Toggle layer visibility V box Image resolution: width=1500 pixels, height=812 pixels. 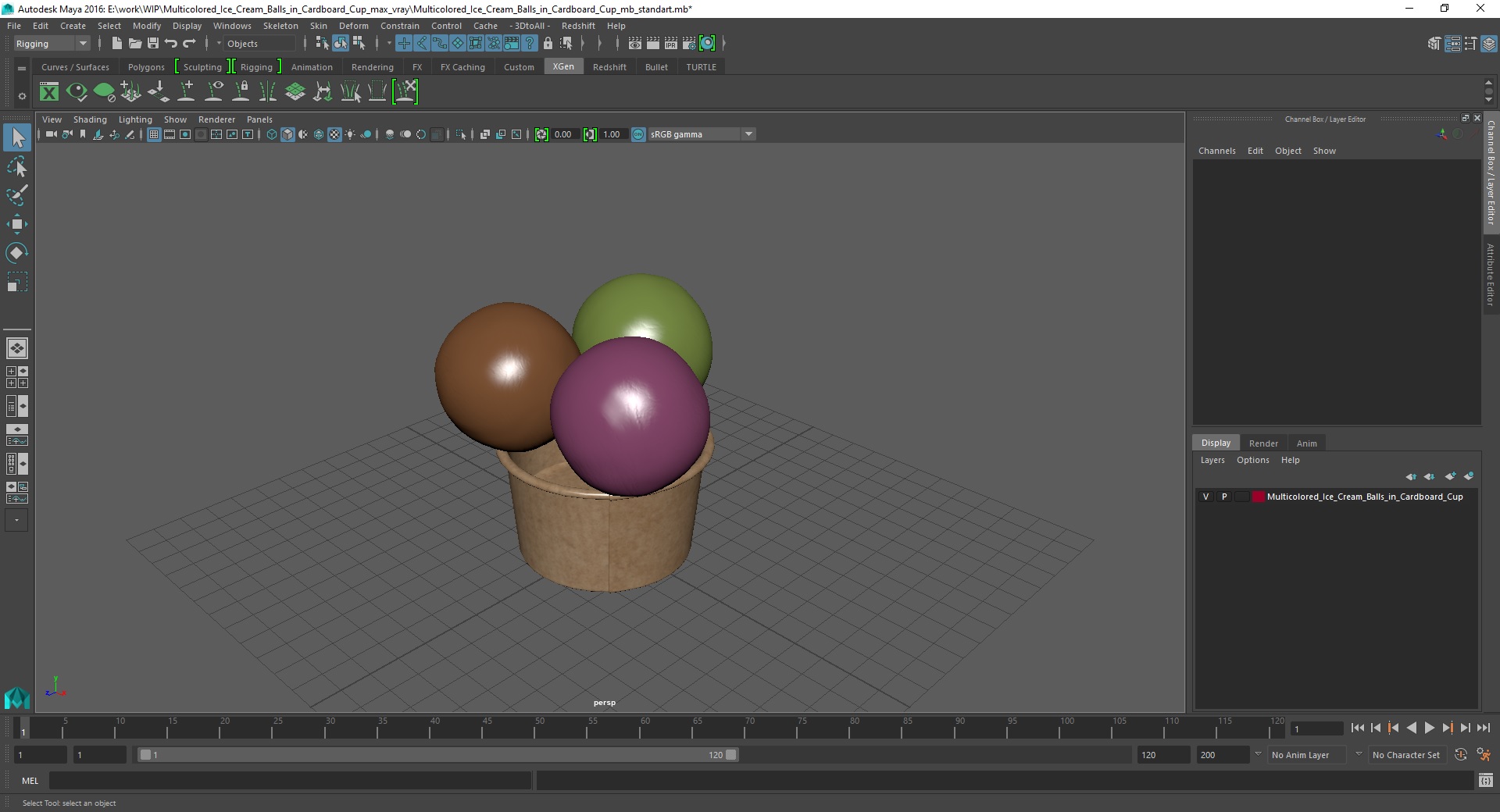(x=1205, y=497)
